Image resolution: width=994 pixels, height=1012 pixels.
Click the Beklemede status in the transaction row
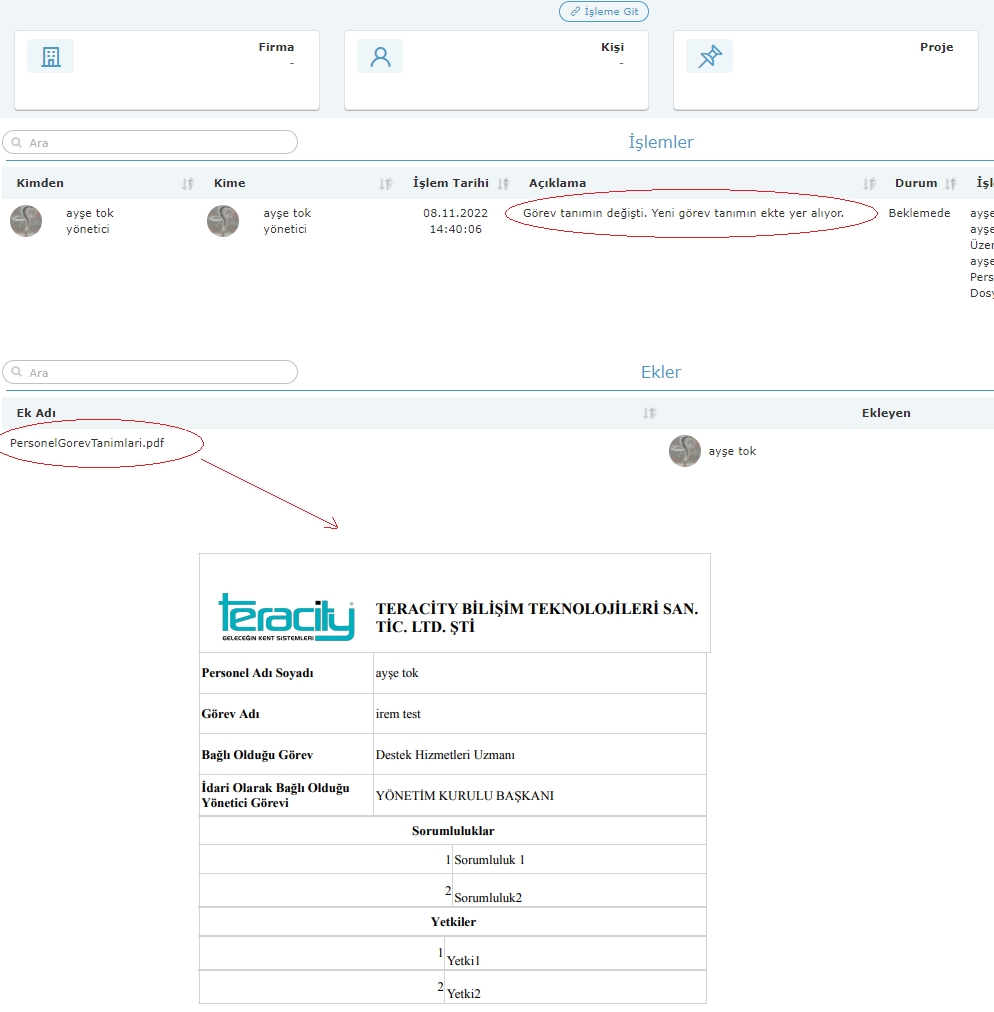coord(919,213)
